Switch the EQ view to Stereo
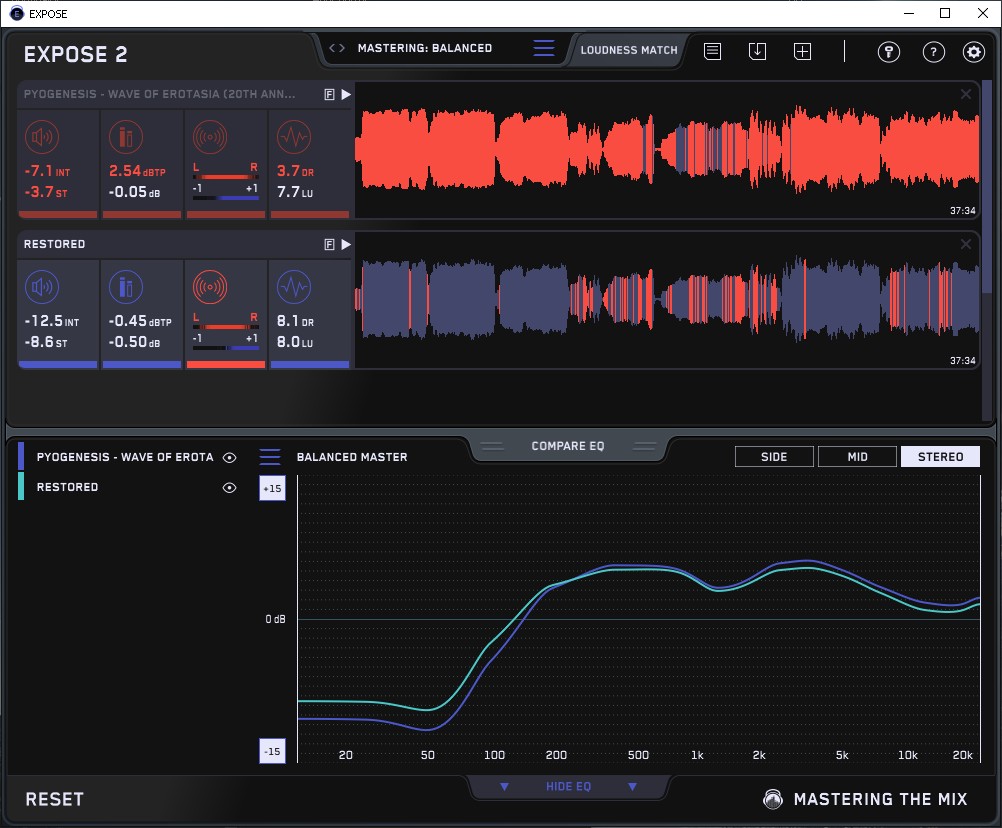The width and height of the screenshot is (1002, 828). (941, 457)
